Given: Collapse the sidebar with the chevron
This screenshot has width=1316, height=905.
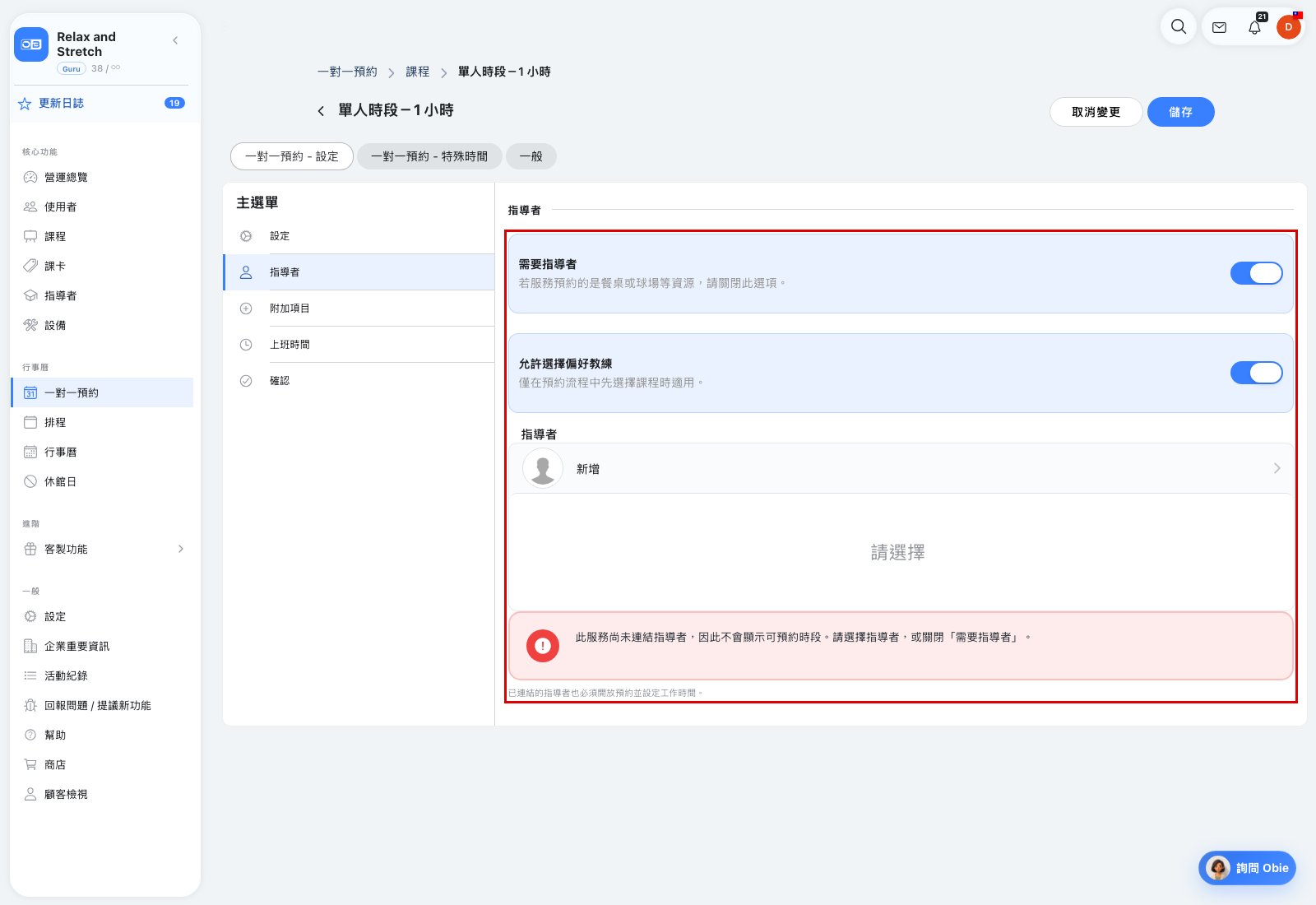Looking at the screenshot, I should [x=175, y=40].
